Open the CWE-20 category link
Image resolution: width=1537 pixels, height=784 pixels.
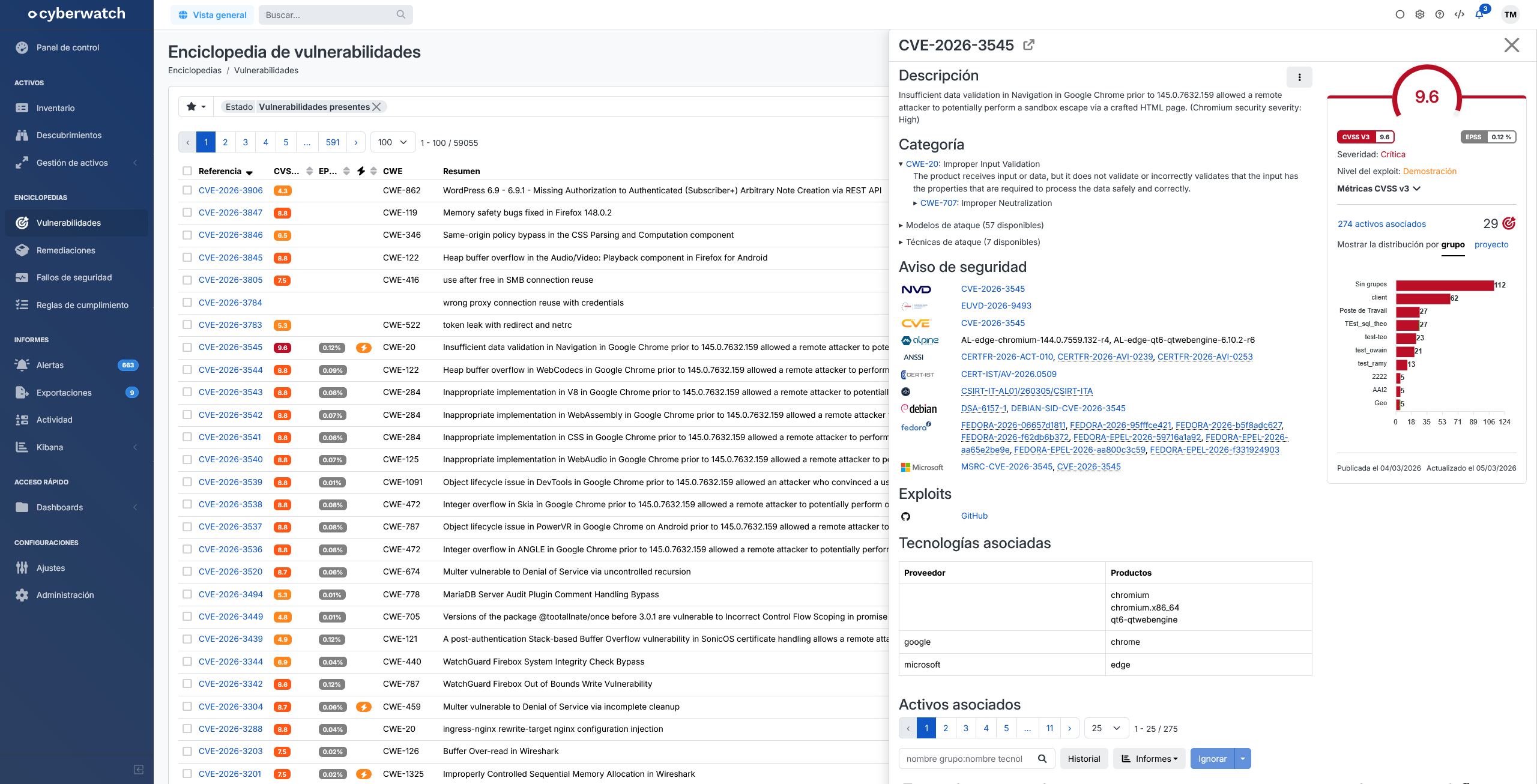pos(922,164)
